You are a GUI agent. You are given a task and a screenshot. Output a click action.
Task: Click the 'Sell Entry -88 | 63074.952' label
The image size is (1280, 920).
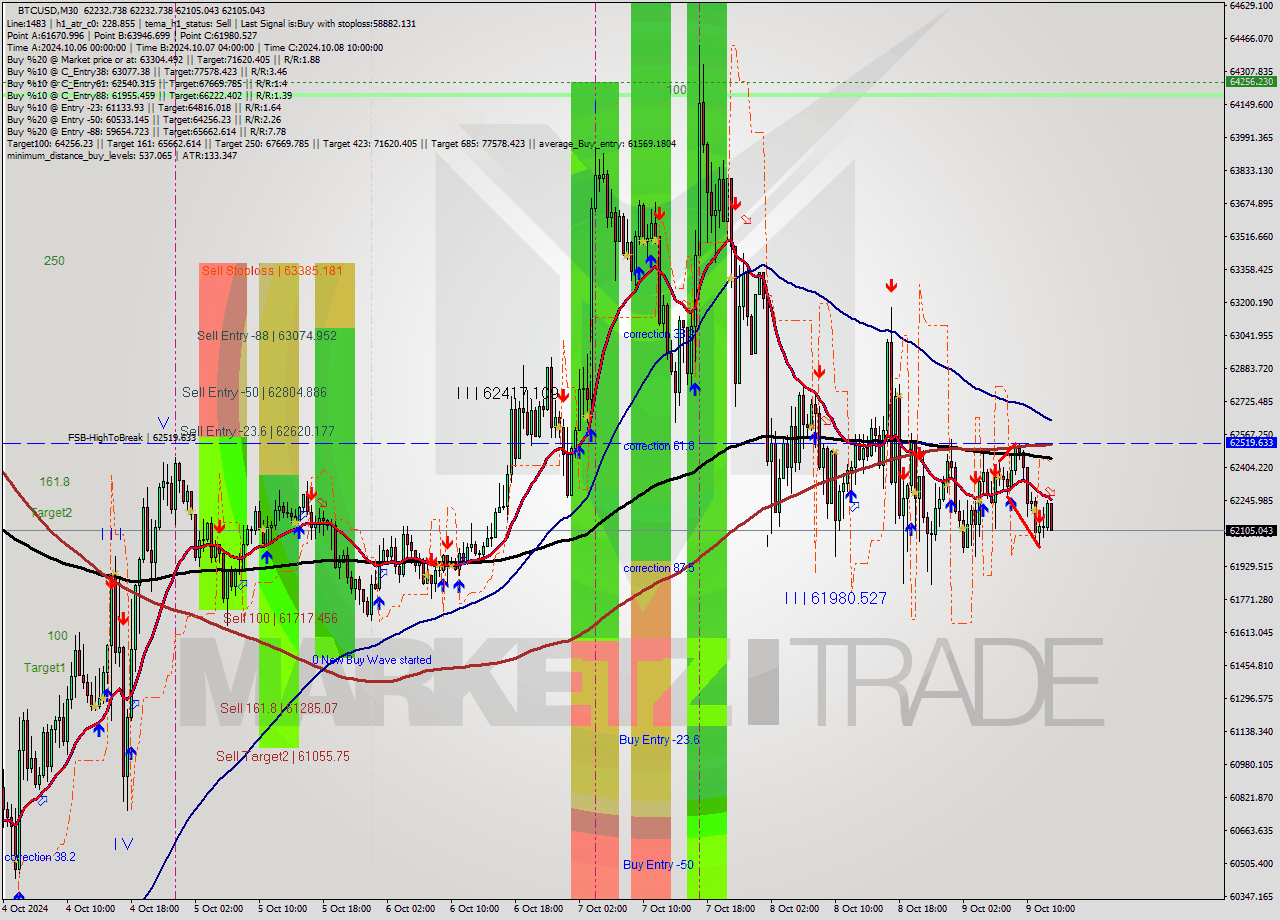point(267,335)
